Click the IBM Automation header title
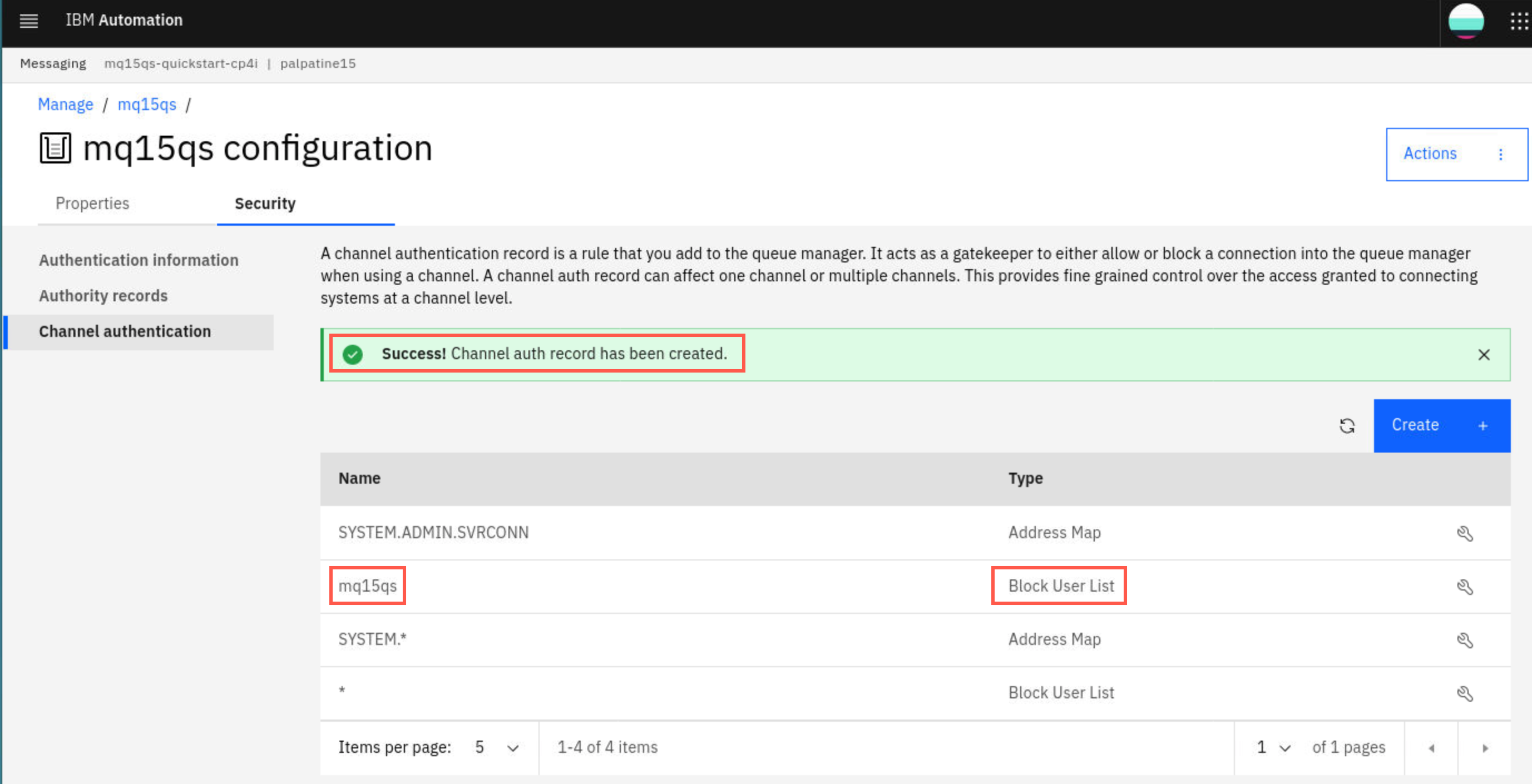Viewport: 1532px width, 784px height. point(124,20)
